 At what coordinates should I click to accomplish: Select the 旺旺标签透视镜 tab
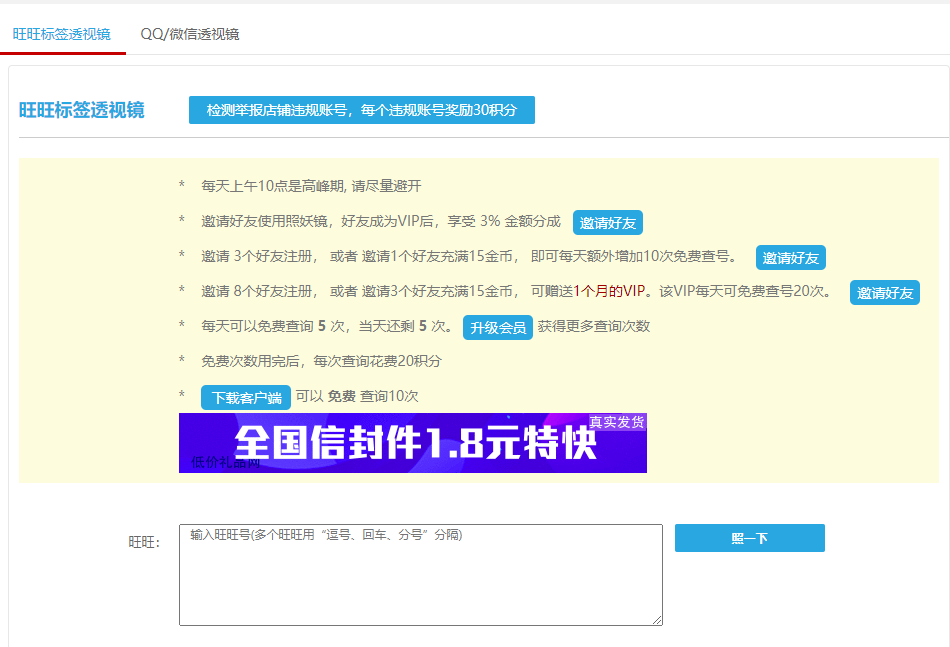coord(63,32)
